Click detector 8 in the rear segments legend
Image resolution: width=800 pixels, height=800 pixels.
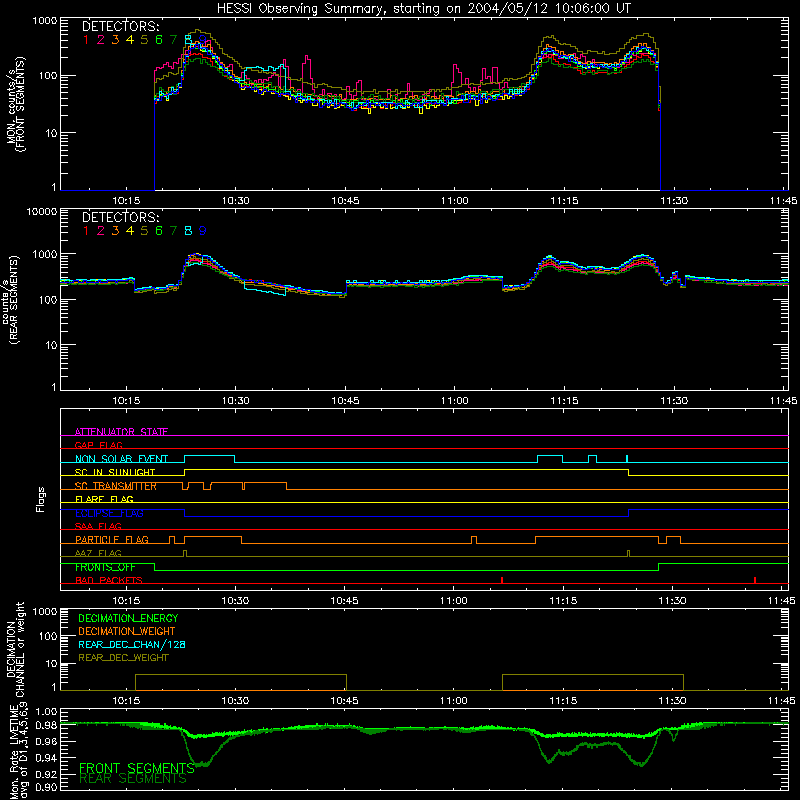tap(188, 231)
